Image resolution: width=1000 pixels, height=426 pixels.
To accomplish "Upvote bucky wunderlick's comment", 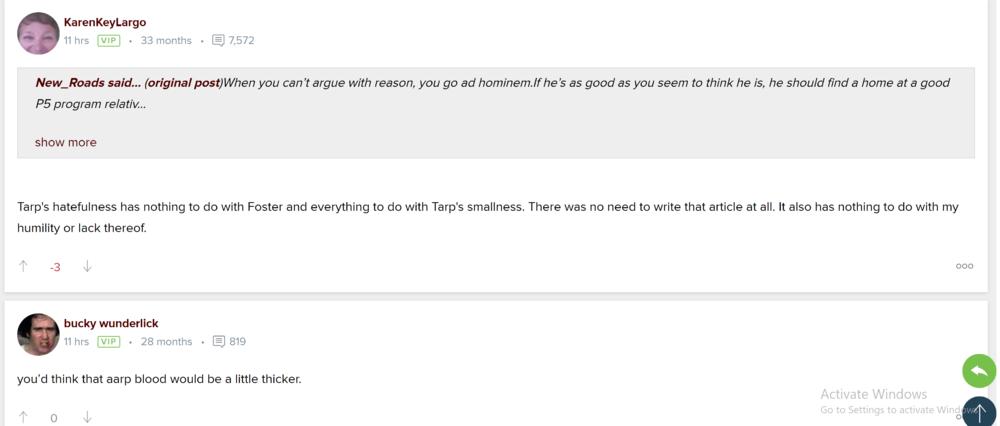I will [x=23, y=417].
